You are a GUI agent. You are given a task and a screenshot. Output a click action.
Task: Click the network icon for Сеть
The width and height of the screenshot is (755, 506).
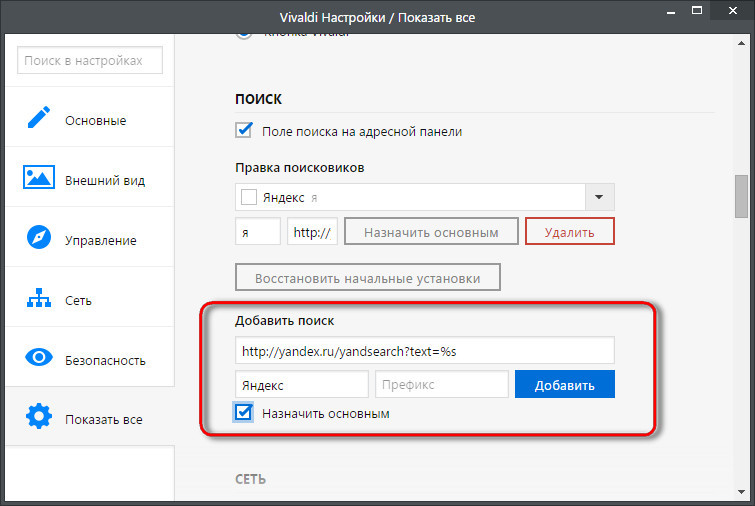(39, 298)
